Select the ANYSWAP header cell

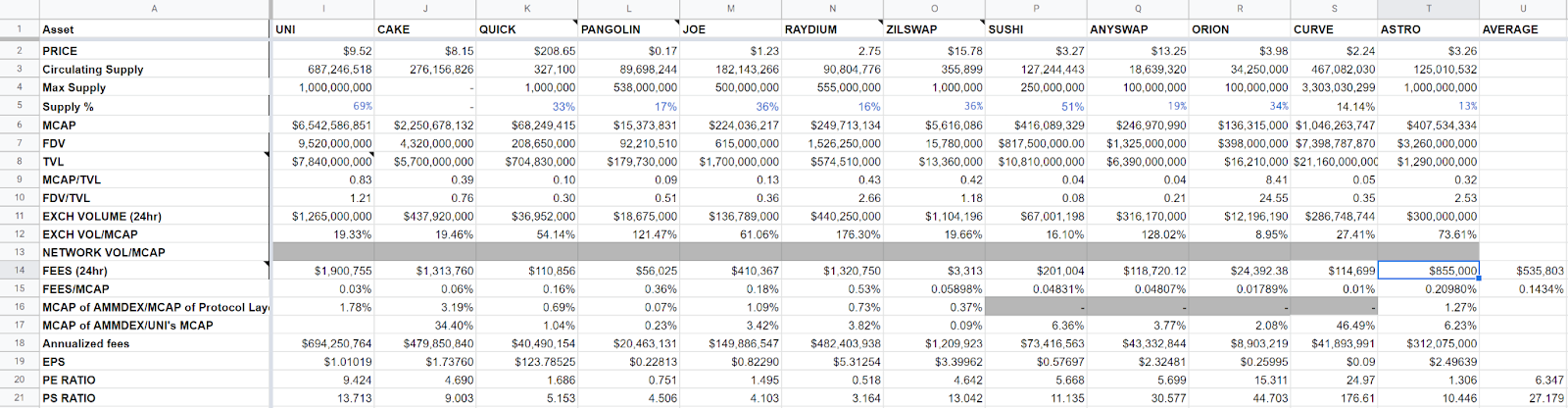click(1137, 29)
